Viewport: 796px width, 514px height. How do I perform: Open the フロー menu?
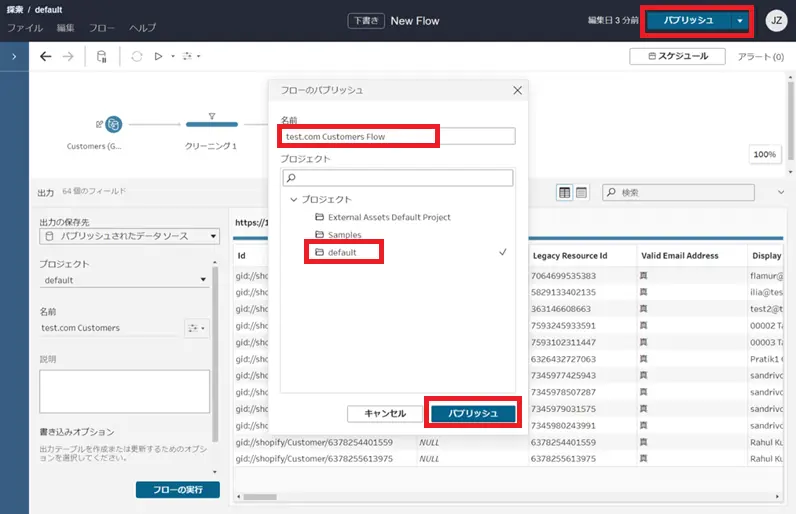pos(102,28)
